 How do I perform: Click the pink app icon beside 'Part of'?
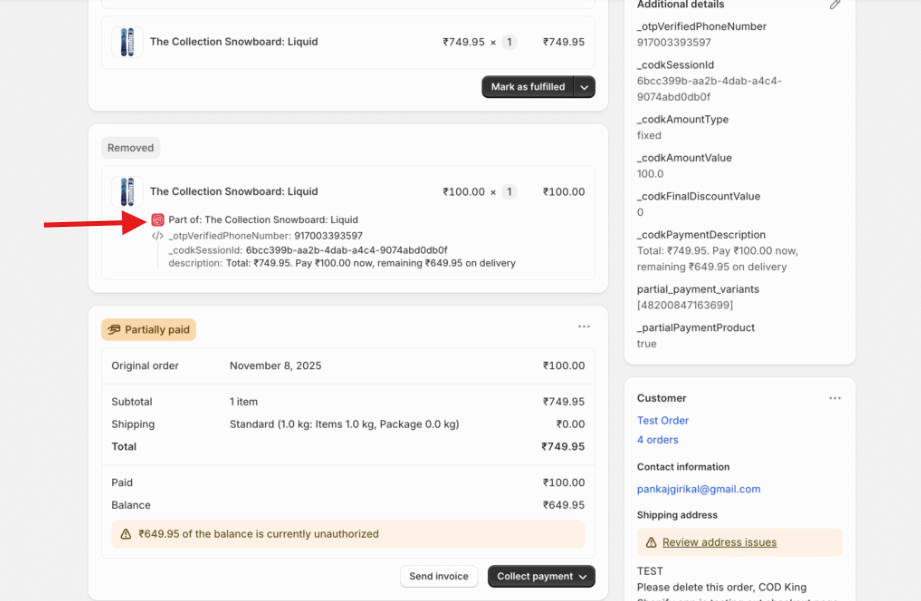pyautogui.click(x=158, y=220)
